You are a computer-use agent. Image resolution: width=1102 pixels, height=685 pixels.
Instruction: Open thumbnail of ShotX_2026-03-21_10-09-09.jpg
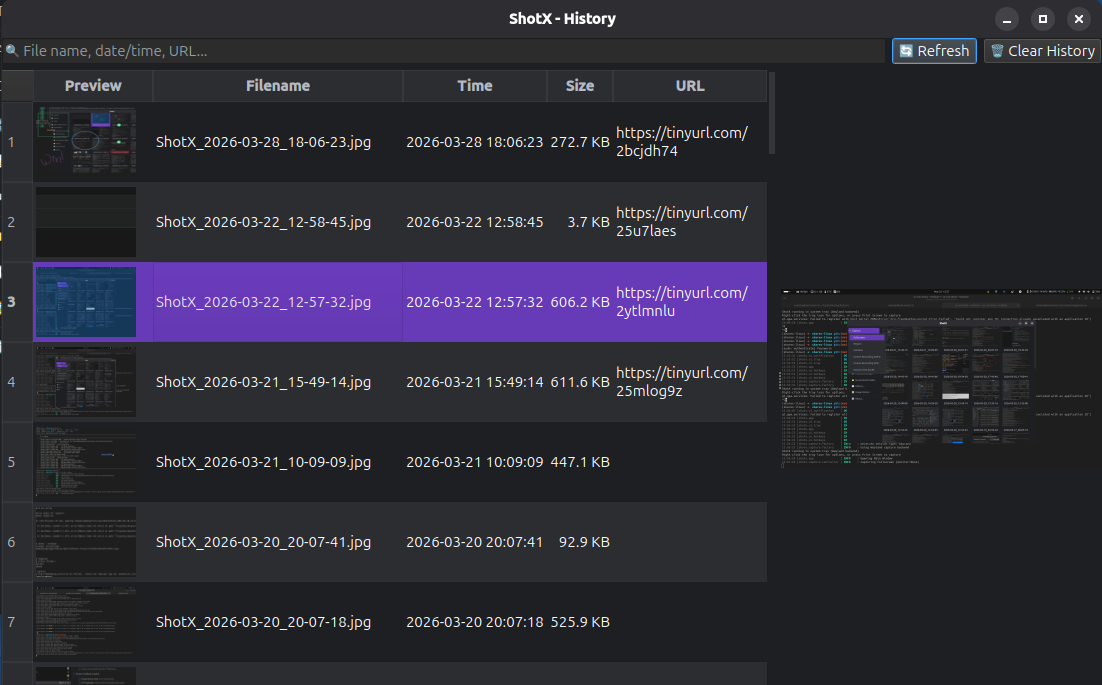[x=86, y=462]
